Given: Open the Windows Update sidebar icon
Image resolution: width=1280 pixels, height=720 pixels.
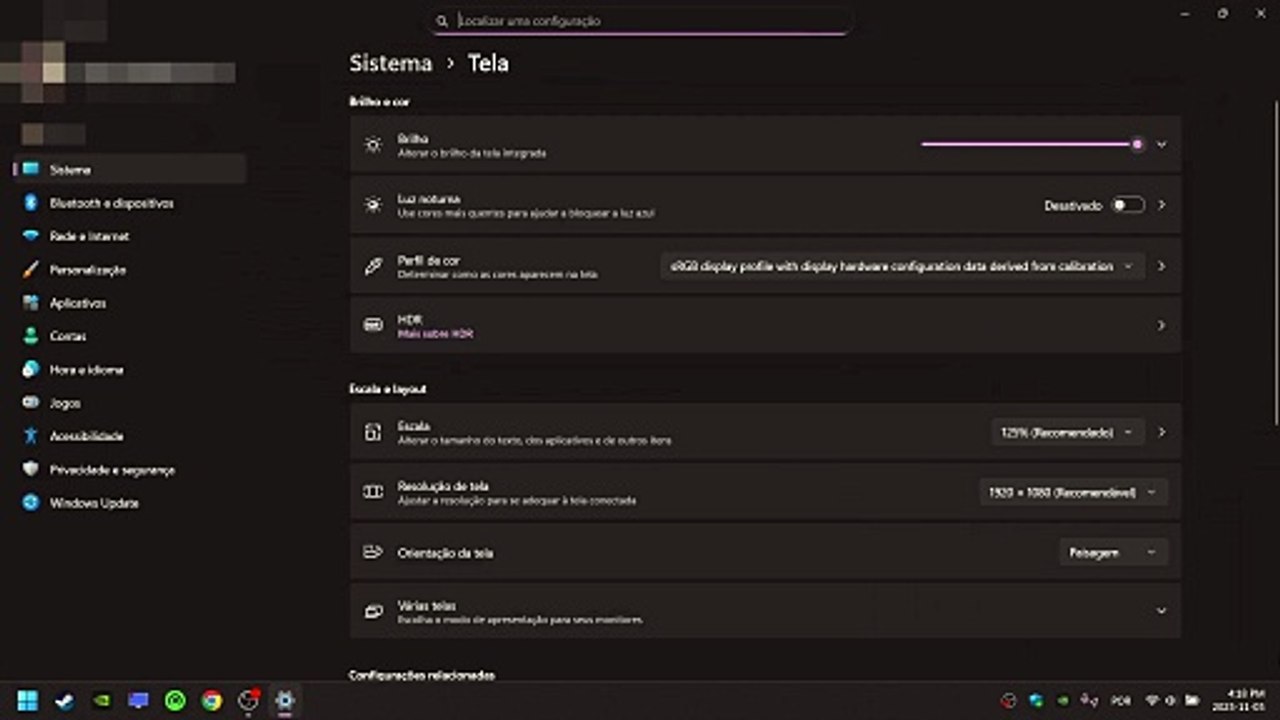Looking at the screenshot, I should tap(31, 503).
